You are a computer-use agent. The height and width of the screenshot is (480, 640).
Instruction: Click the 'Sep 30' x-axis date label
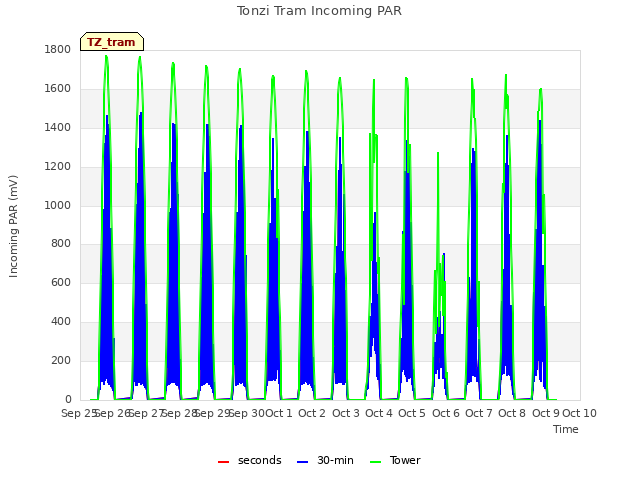click(x=246, y=413)
